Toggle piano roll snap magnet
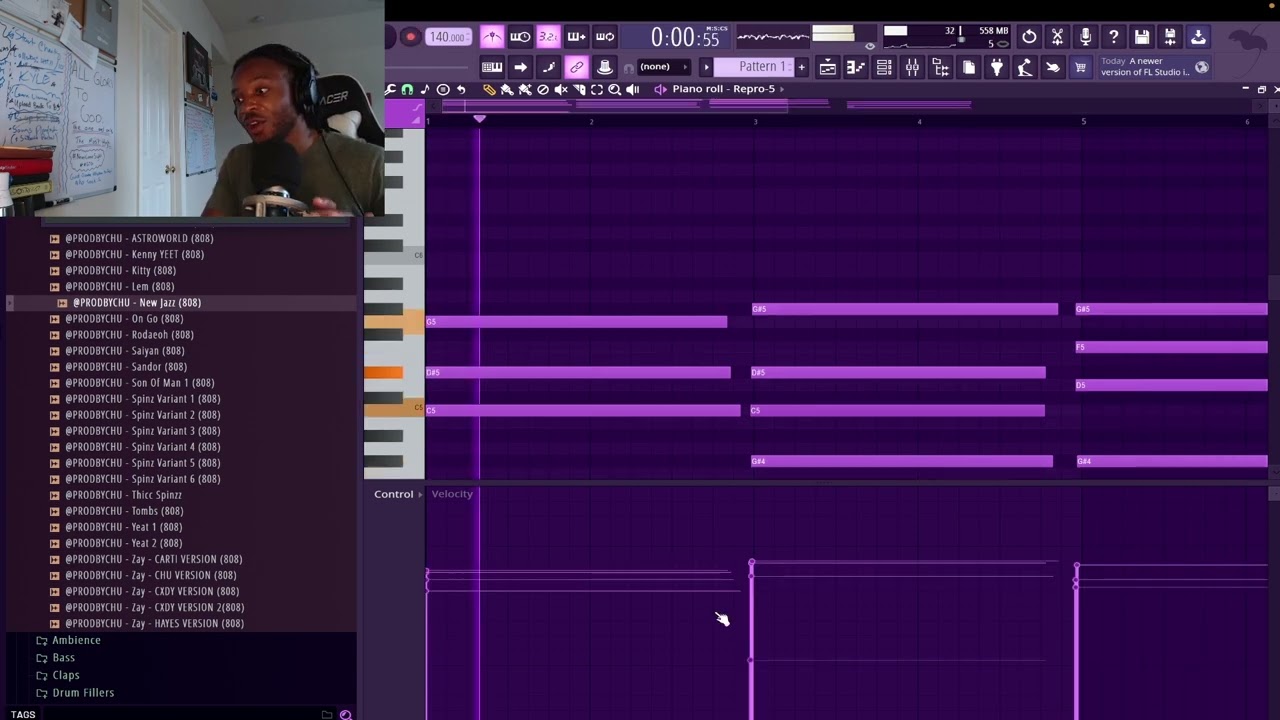This screenshot has height=720, width=1280. 407,89
